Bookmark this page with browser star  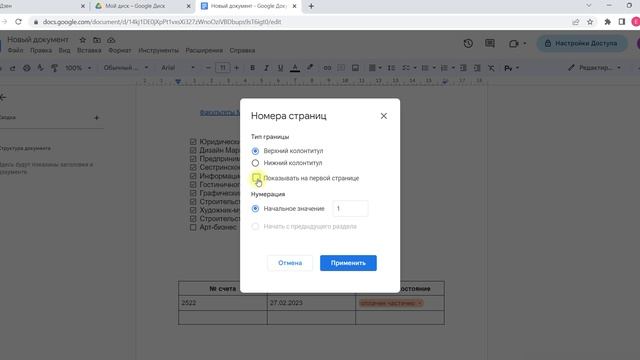[590, 22]
